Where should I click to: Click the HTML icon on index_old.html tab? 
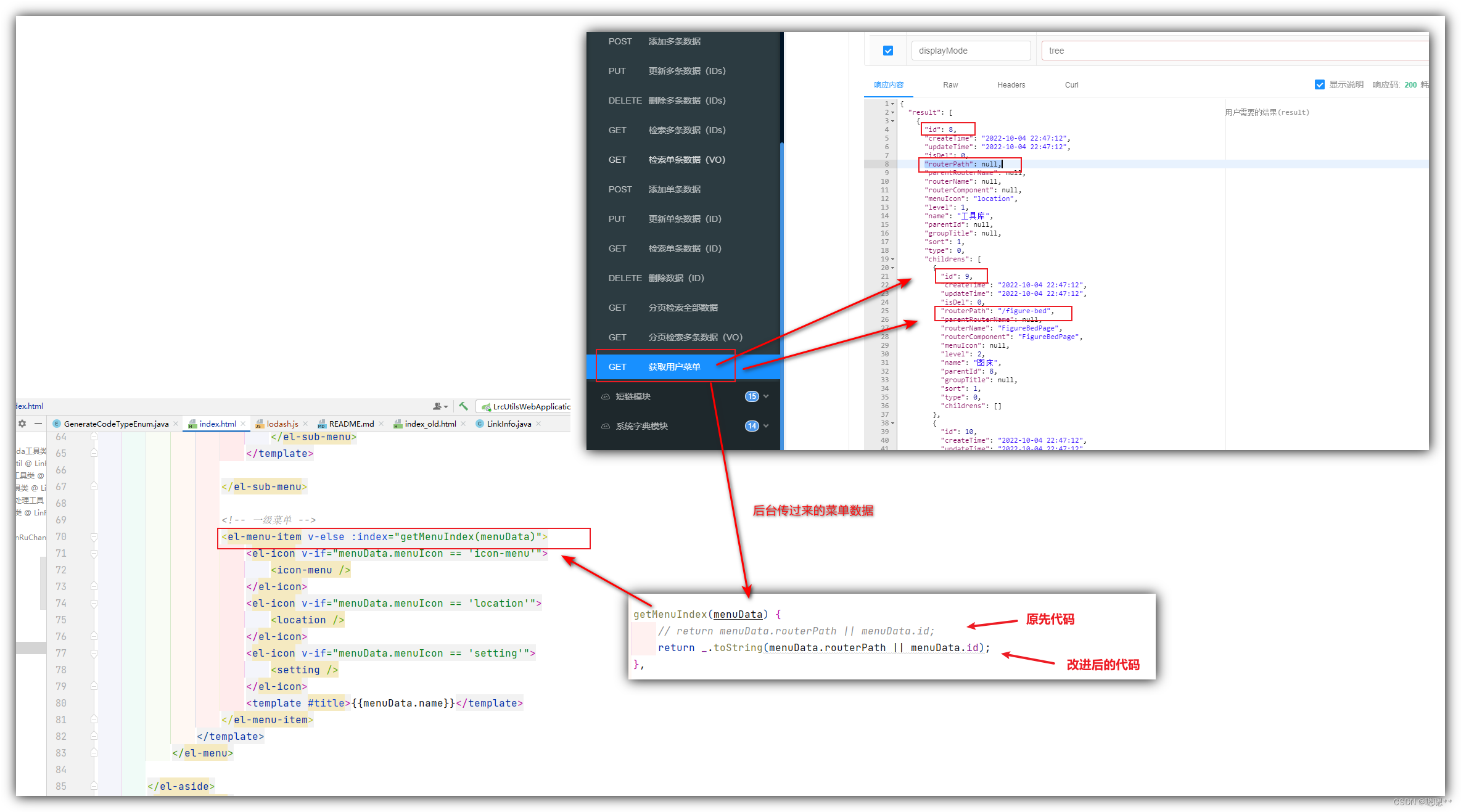pyautogui.click(x=398, y=424)
